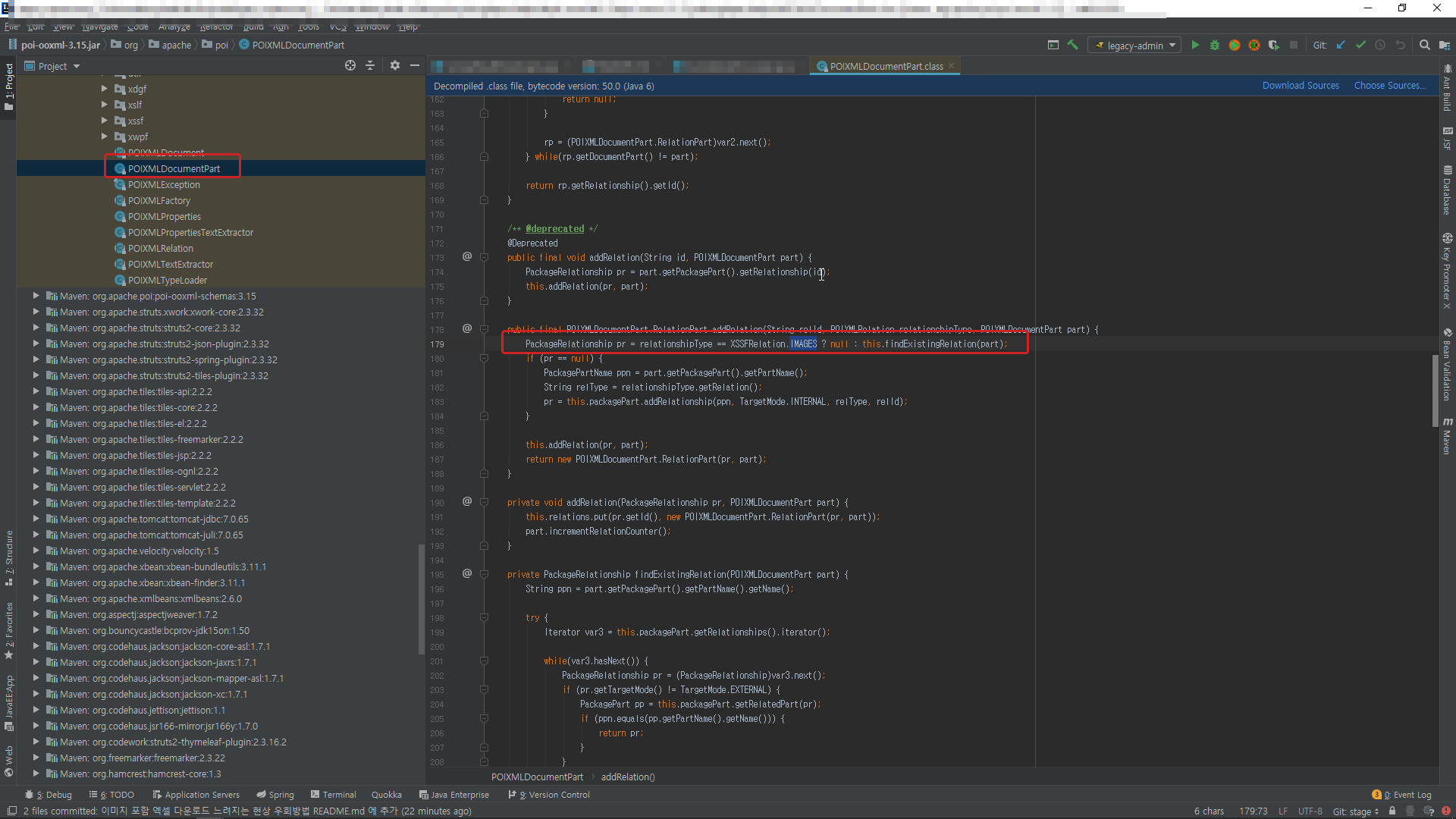Open the Spring tool window

[x=275, y=795]
